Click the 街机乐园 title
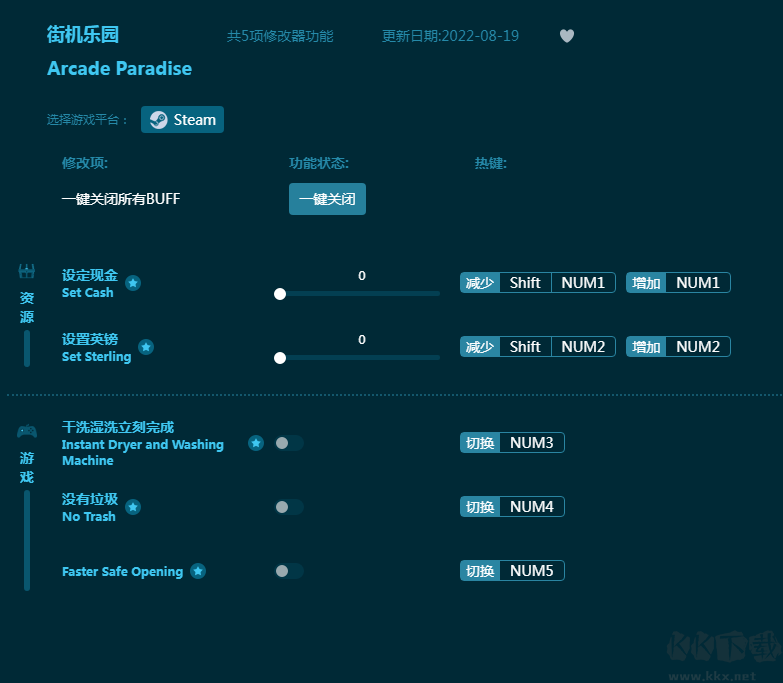Image resolution: width=783 pixels, height=683 pixels. pos(83,35)
